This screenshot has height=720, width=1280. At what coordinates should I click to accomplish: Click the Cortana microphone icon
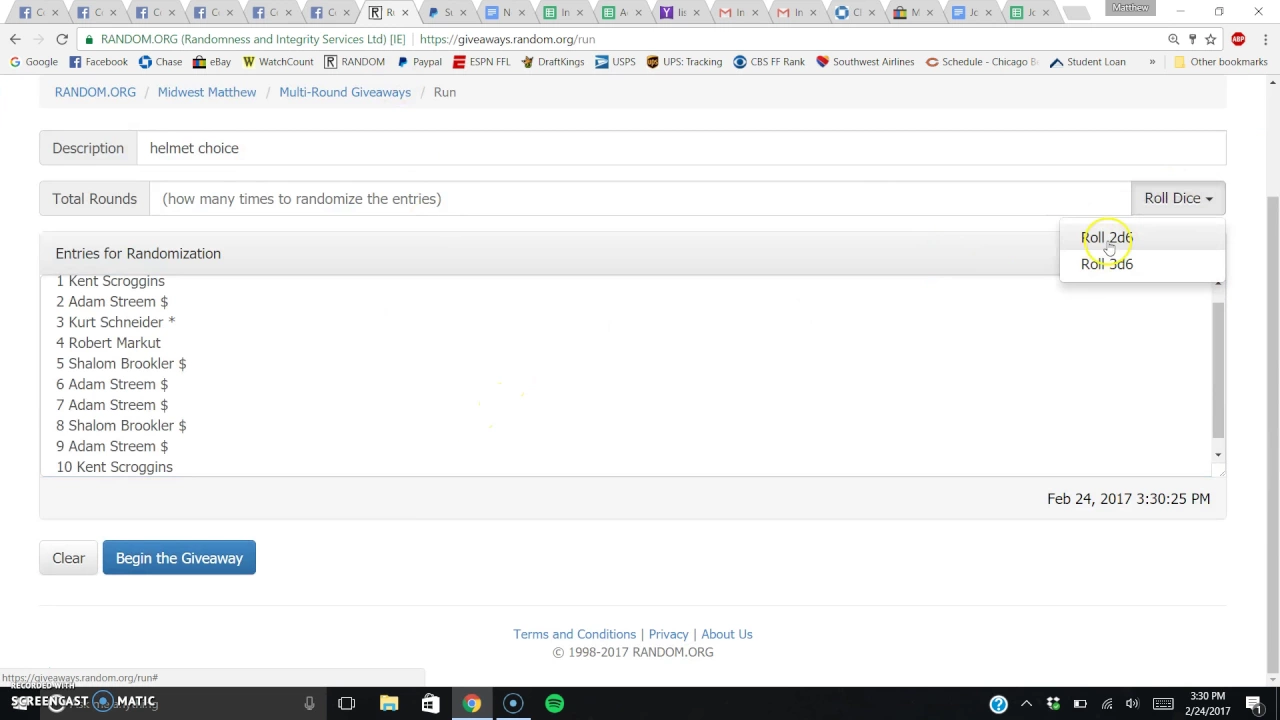(x=309, y=703)
